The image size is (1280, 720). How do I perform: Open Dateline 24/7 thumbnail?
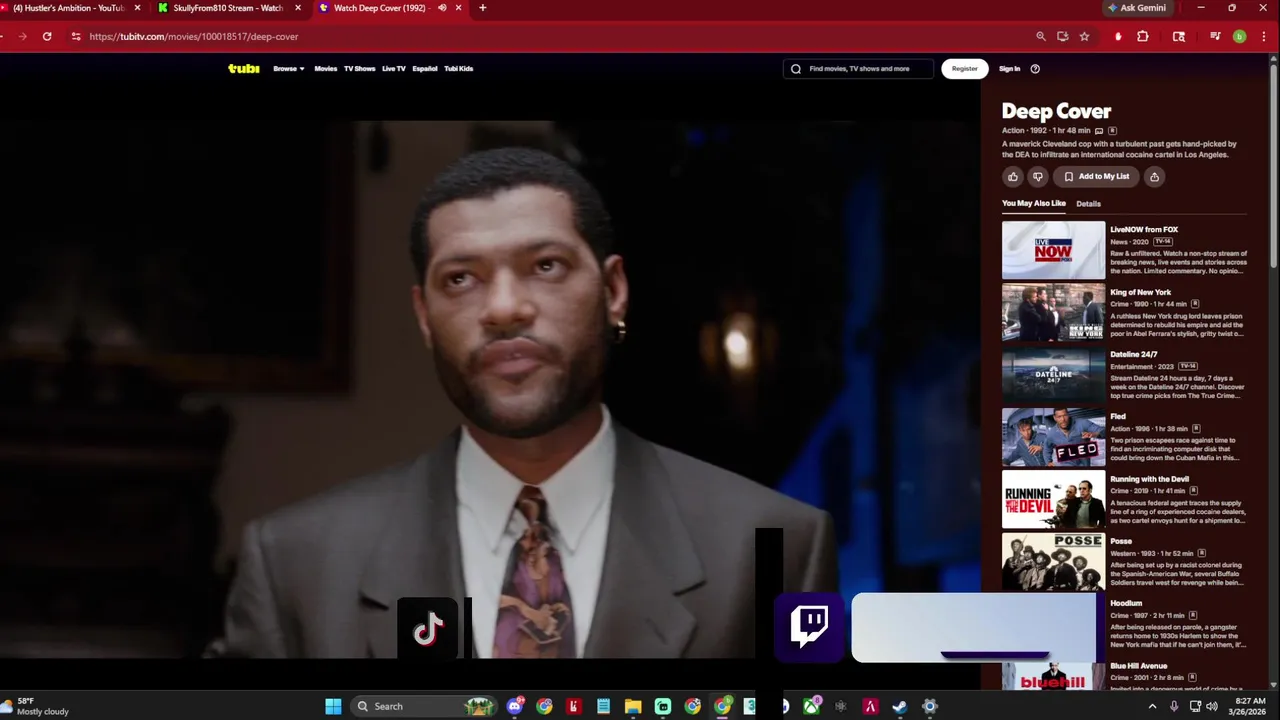[x=1054, y=375]
